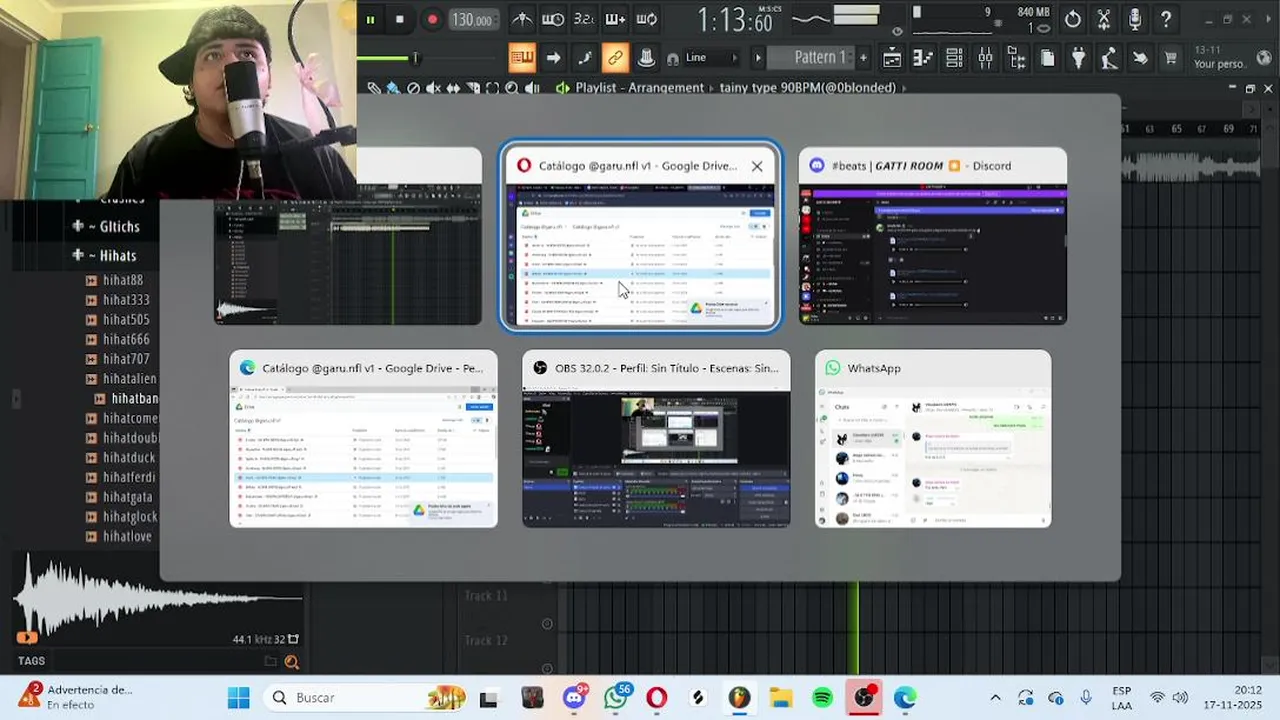Click the 1:13:60 time display
The width and height of the screenshot is (1280, 720).
coord(735,20)
